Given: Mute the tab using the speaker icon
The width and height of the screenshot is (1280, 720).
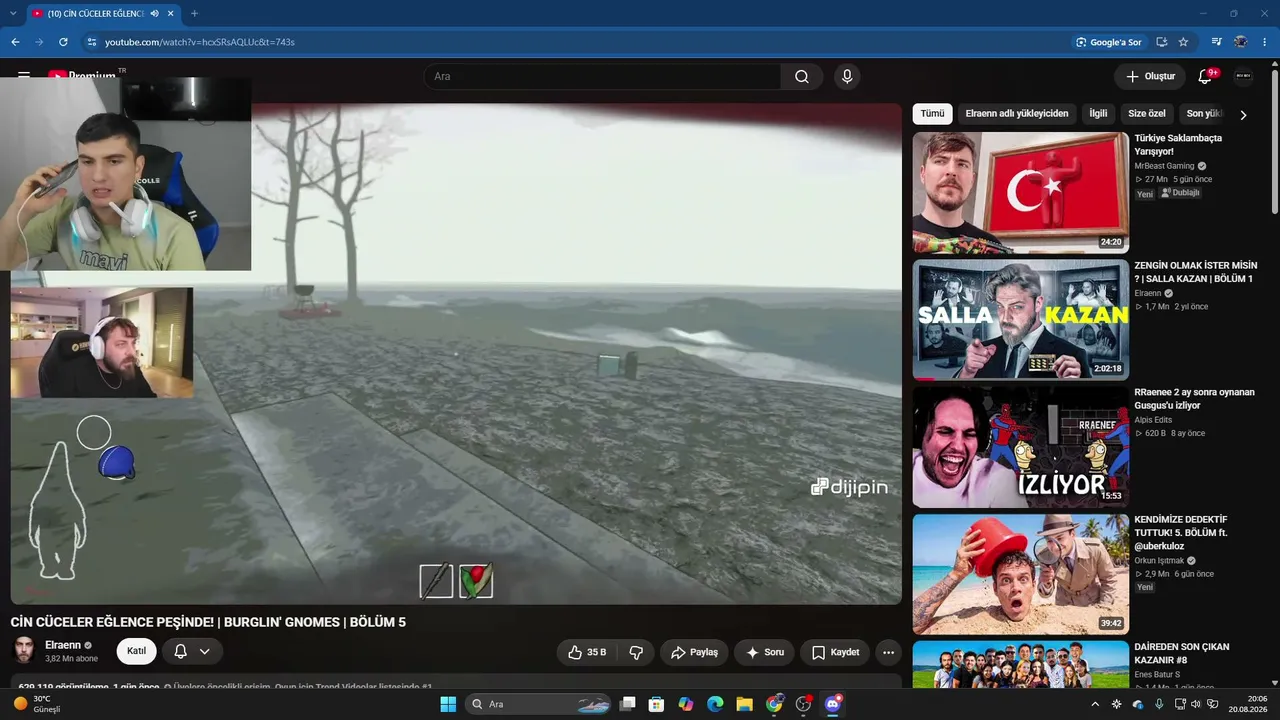Looking at the screenshot, I should (x=155, y=13).
